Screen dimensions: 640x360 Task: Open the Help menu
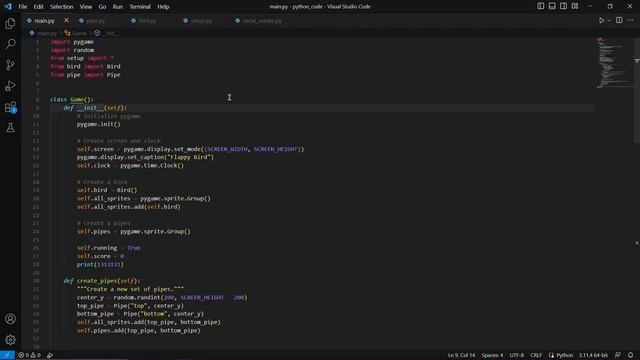coord(163,7)
